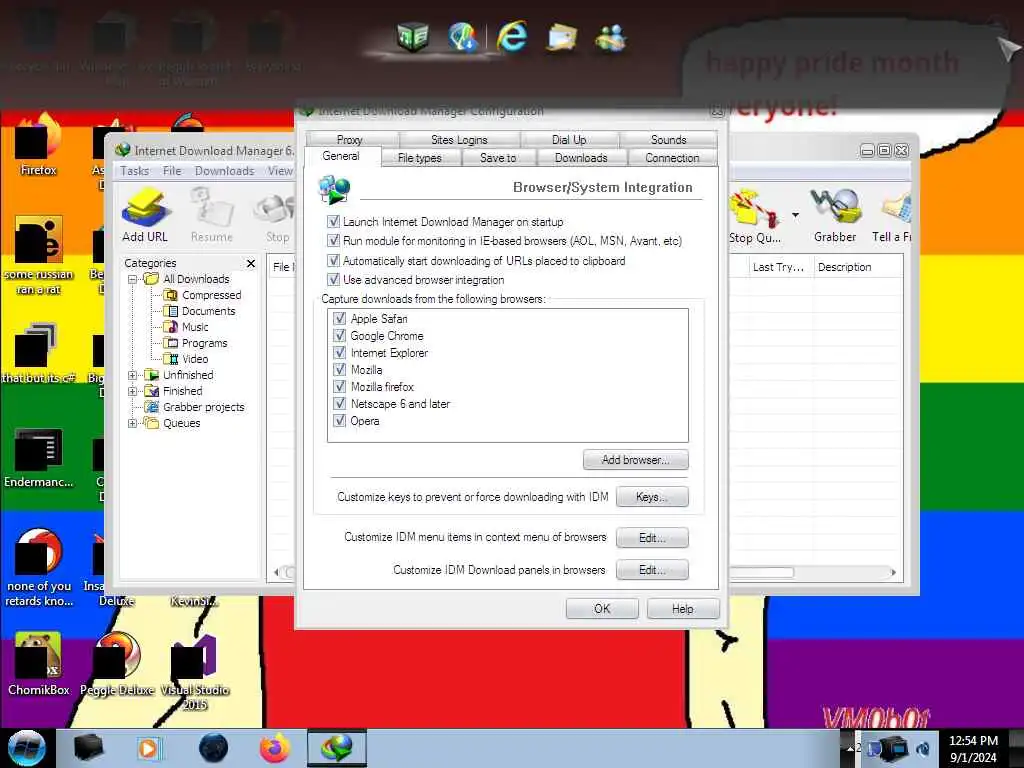Uncheck Apple Safari browser

coord(340,318)
